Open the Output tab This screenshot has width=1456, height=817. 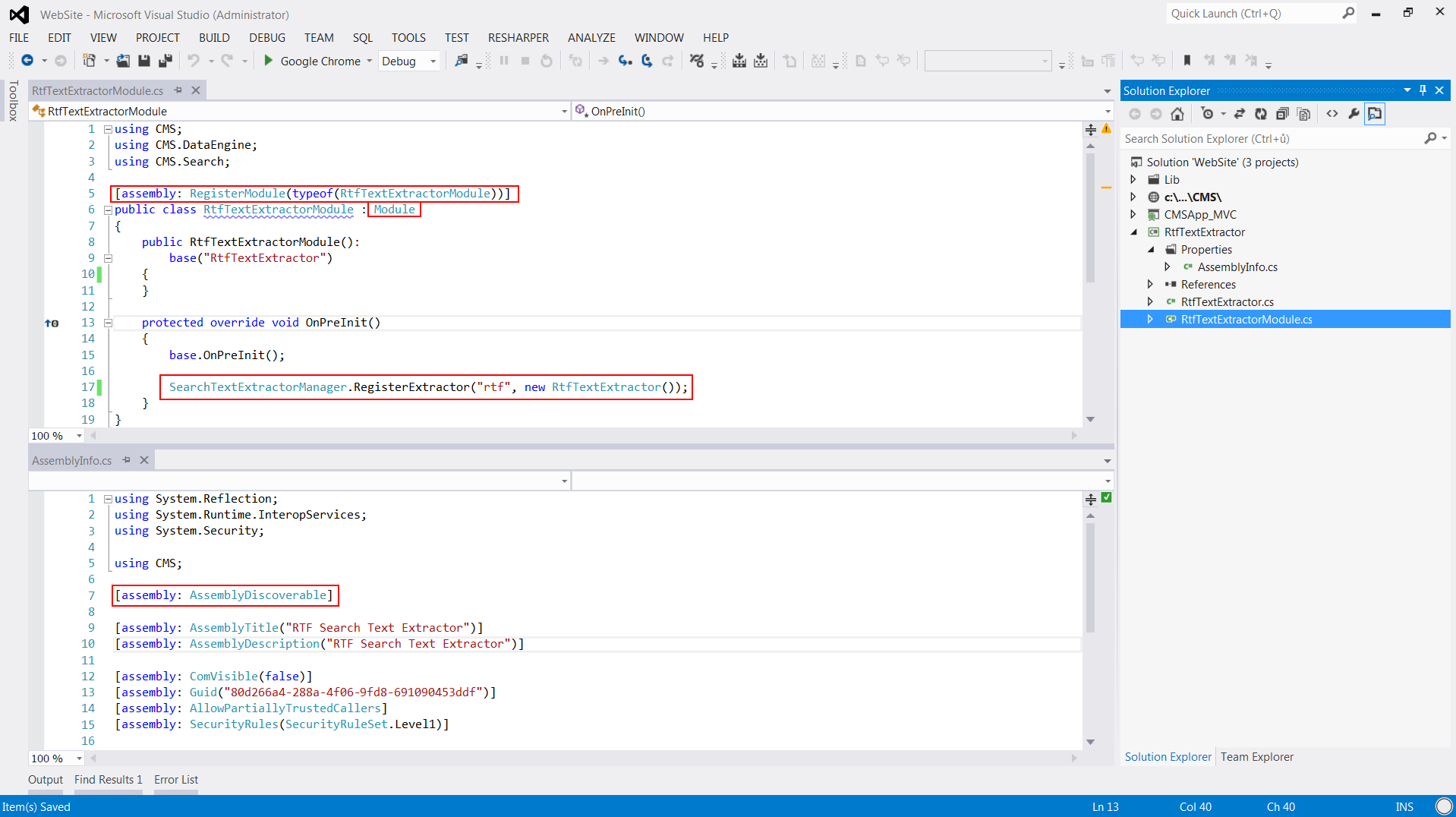point(46,780)
